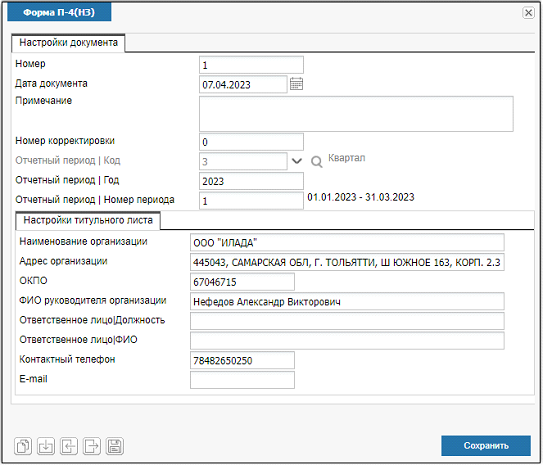Screen dimensions: 543x465
Task: Click the import arrow-left icon
Action: [x=69, y=446]
